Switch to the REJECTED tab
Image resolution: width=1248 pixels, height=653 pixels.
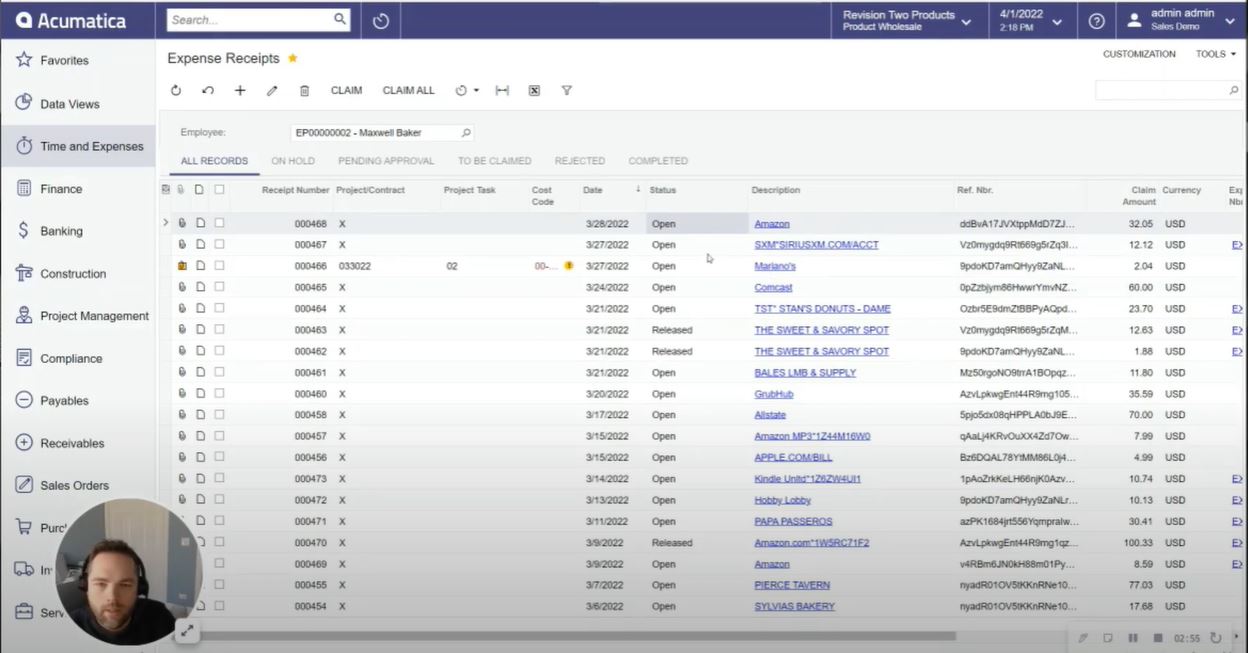[x=580, y=161]
